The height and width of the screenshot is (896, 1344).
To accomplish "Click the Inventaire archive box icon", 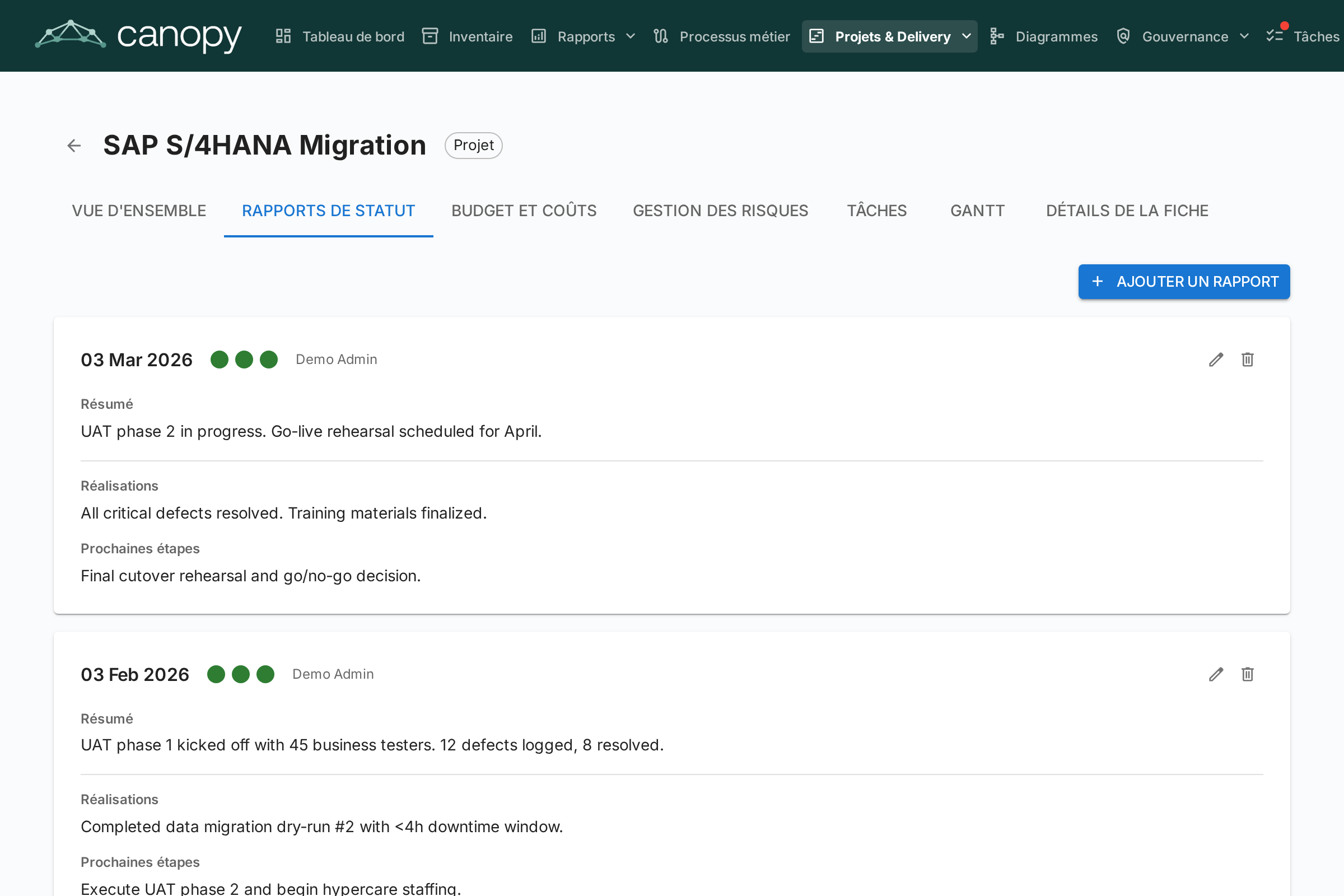I will [x=430, y=36].
